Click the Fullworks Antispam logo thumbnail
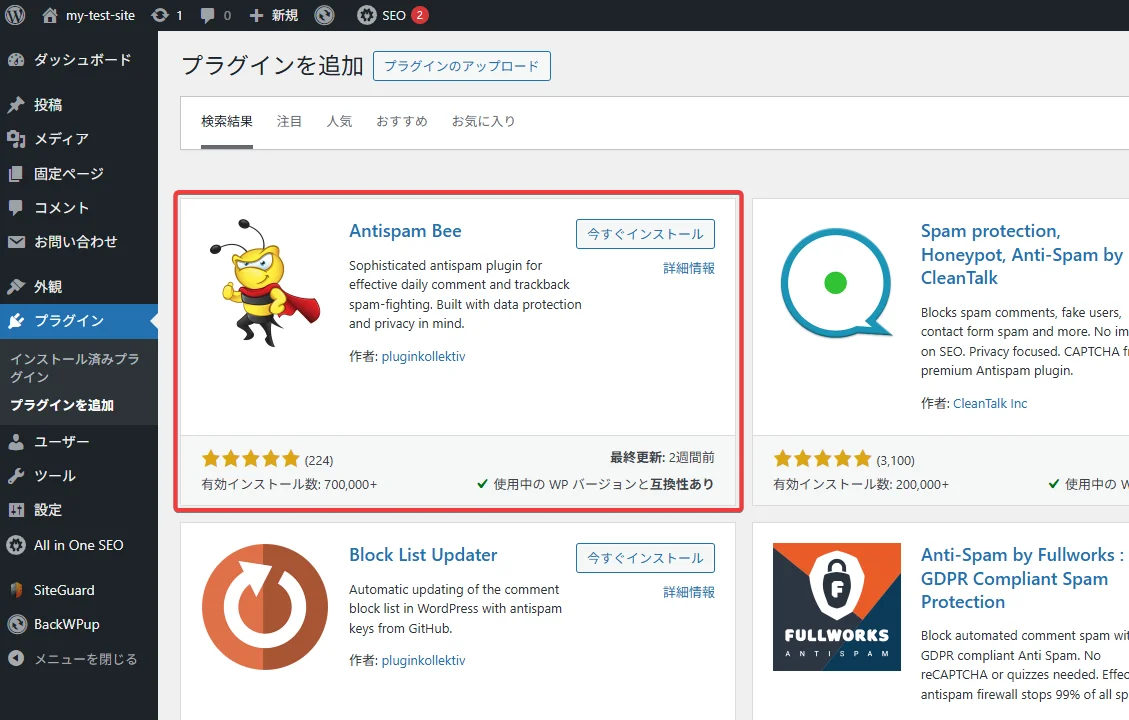Viewport: 1129px width, 720px height. click(x=837, y=607)
